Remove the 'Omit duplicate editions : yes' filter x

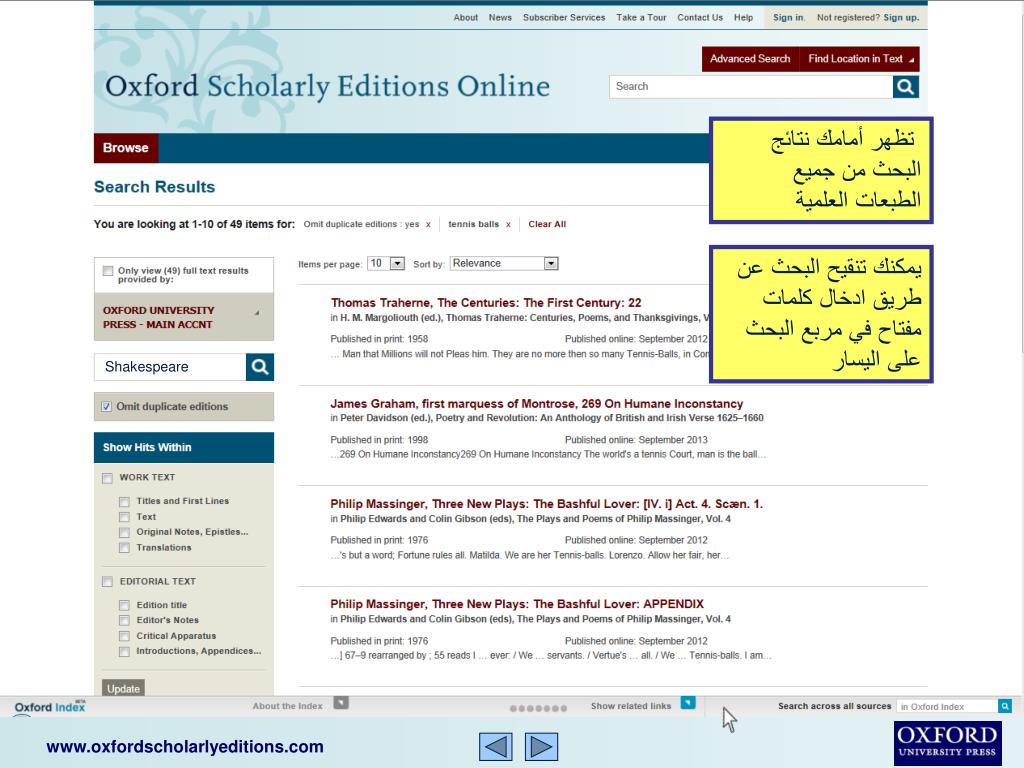pos(428,225)
